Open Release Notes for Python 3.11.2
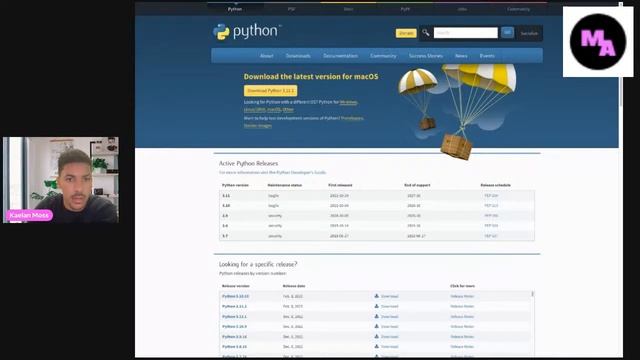Viewport: 640px width, 360px height. [462, 307]
